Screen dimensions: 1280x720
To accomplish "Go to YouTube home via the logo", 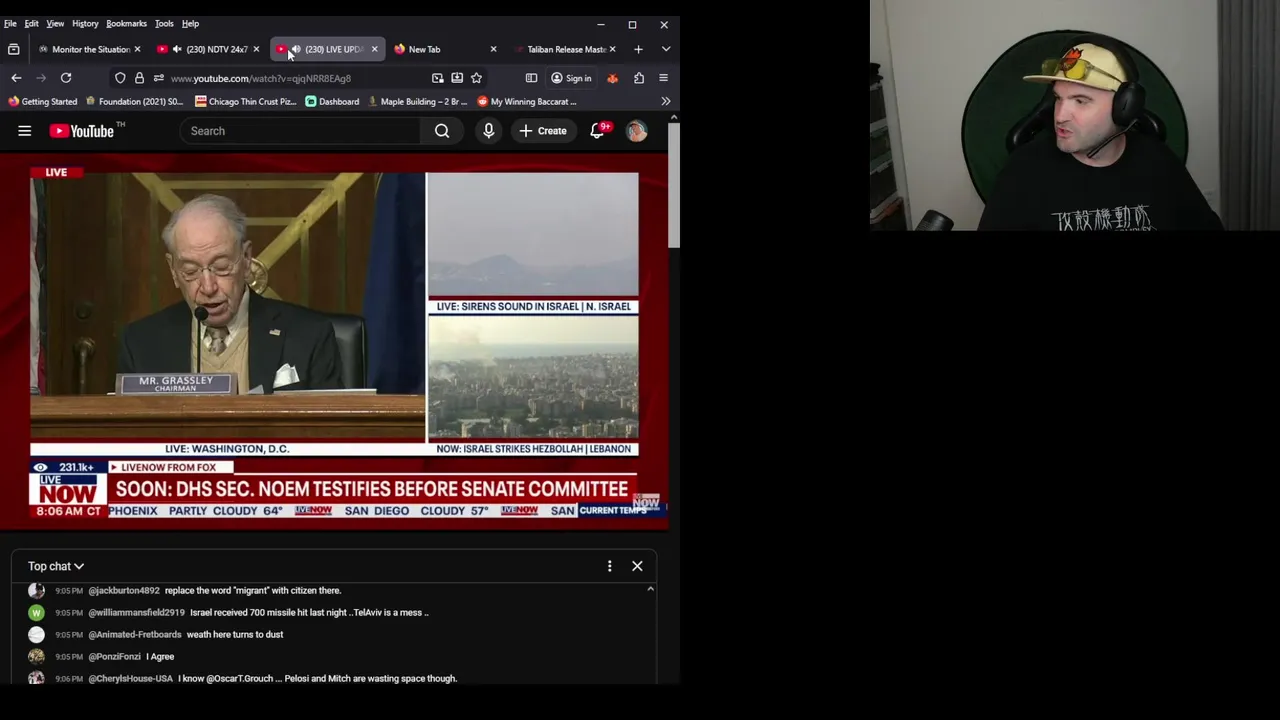I will coord(82,131).
